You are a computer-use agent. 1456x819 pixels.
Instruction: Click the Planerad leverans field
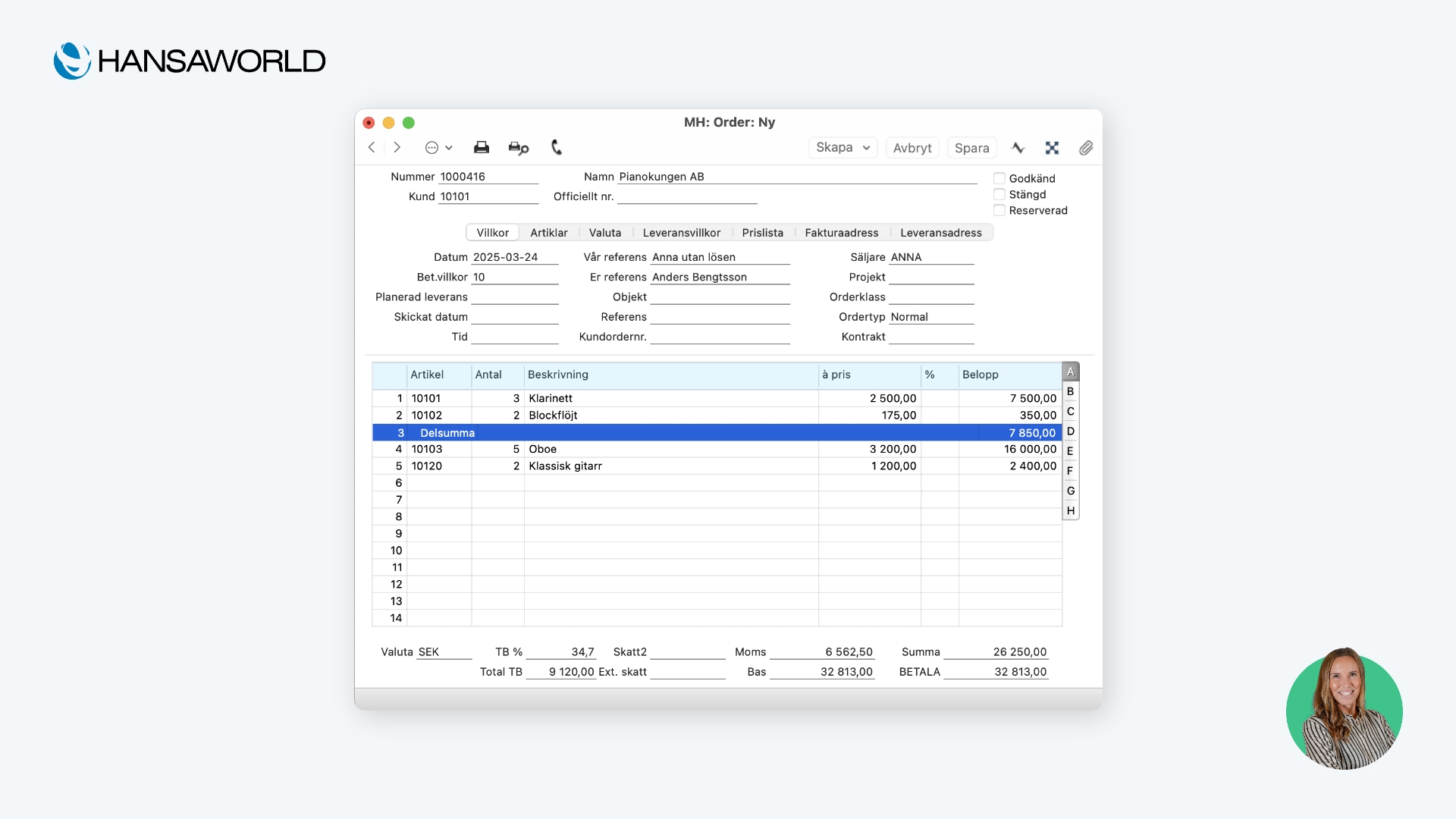[x=515, y=297]
